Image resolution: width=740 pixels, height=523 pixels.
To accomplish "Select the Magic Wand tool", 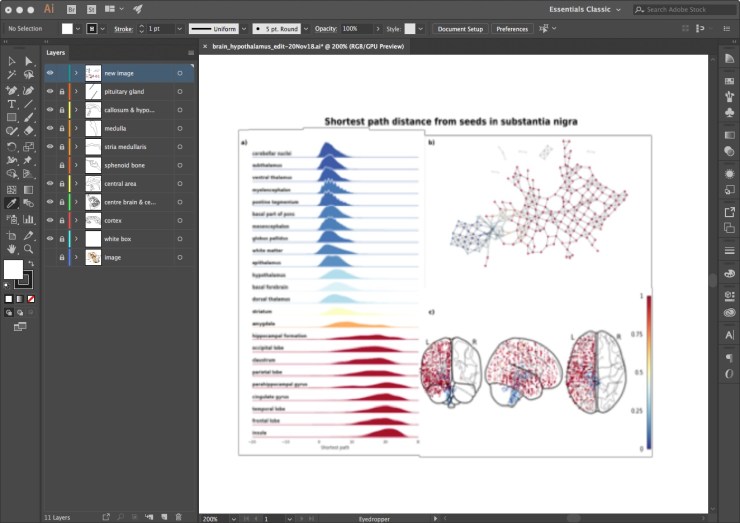I will (x=12, y=75).
